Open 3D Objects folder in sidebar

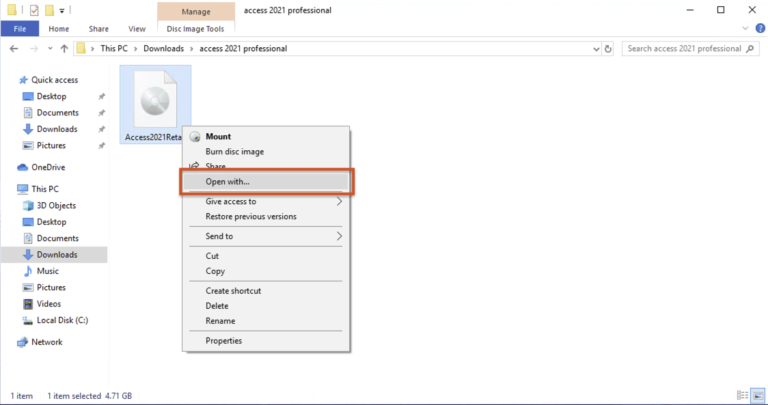tap(56, 206)
